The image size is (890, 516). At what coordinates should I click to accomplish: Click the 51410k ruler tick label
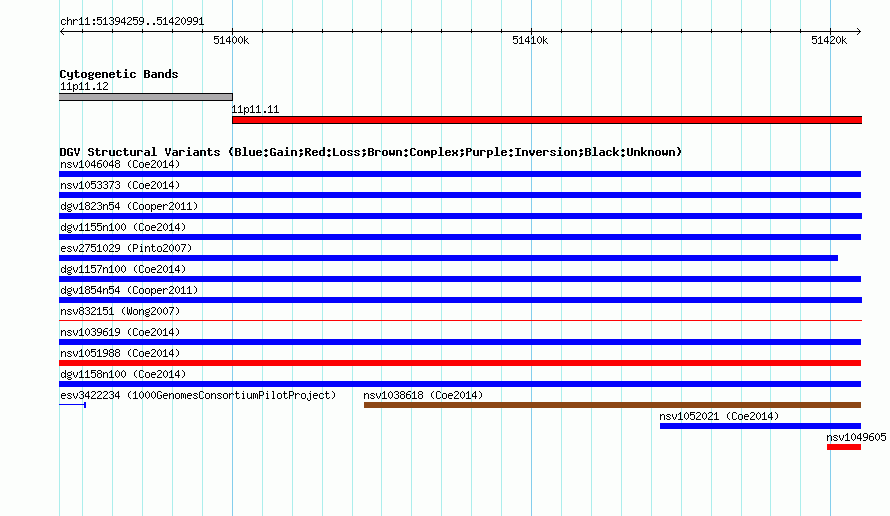point(530,40)
